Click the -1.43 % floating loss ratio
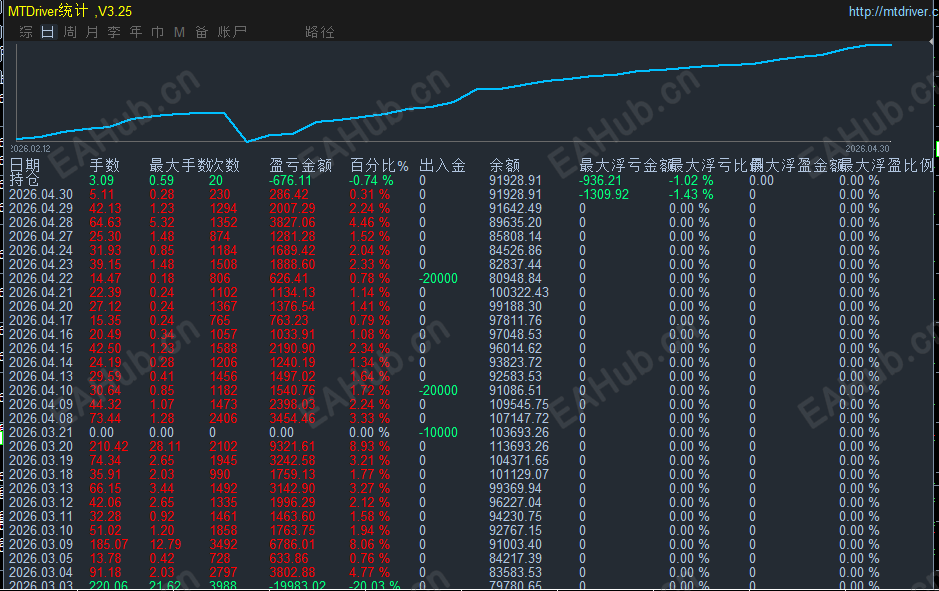Screen dimensions: 939x591 coord(691,195)
